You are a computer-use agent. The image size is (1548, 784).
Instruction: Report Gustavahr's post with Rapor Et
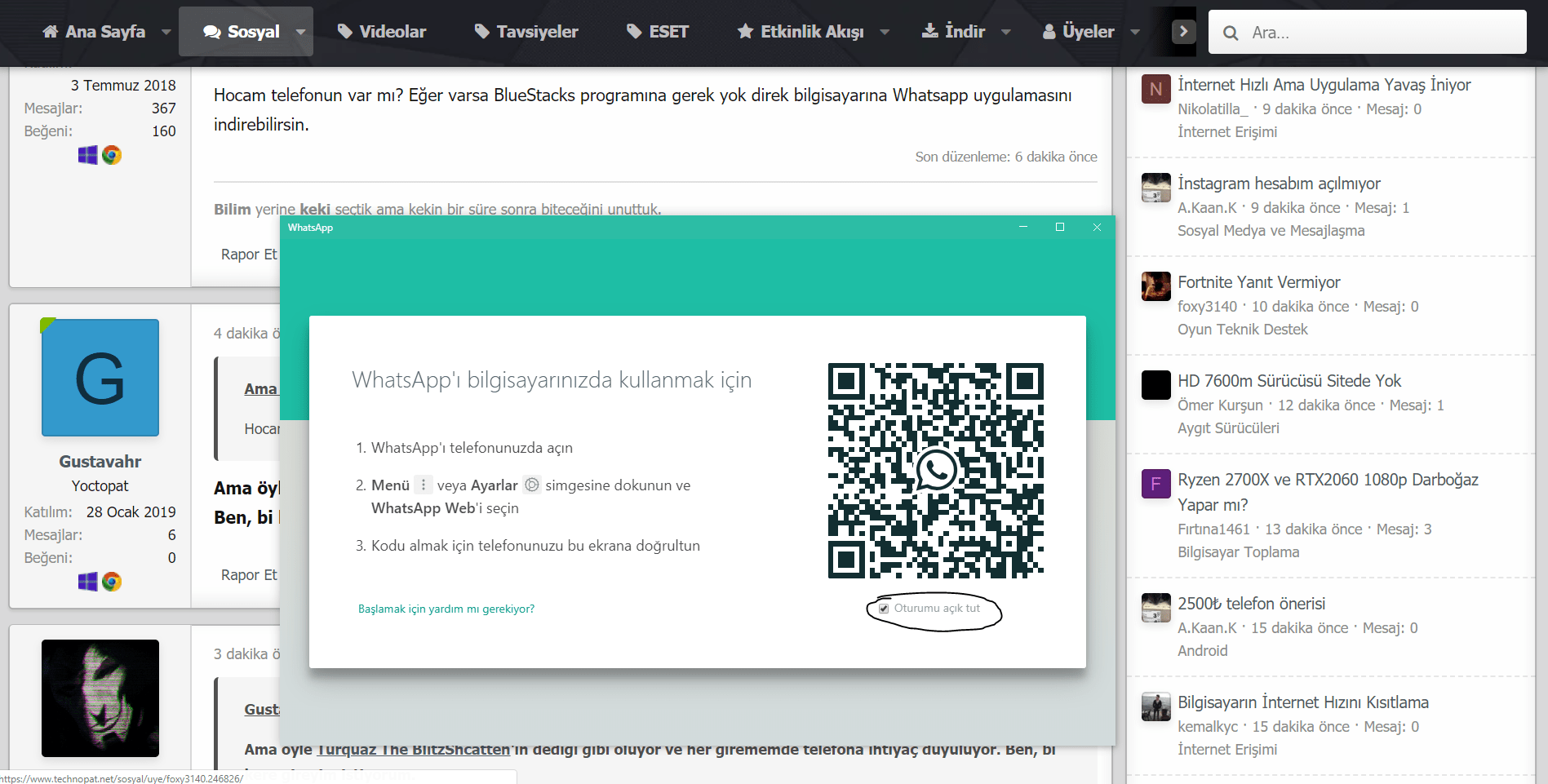click(x=249, y=575)
